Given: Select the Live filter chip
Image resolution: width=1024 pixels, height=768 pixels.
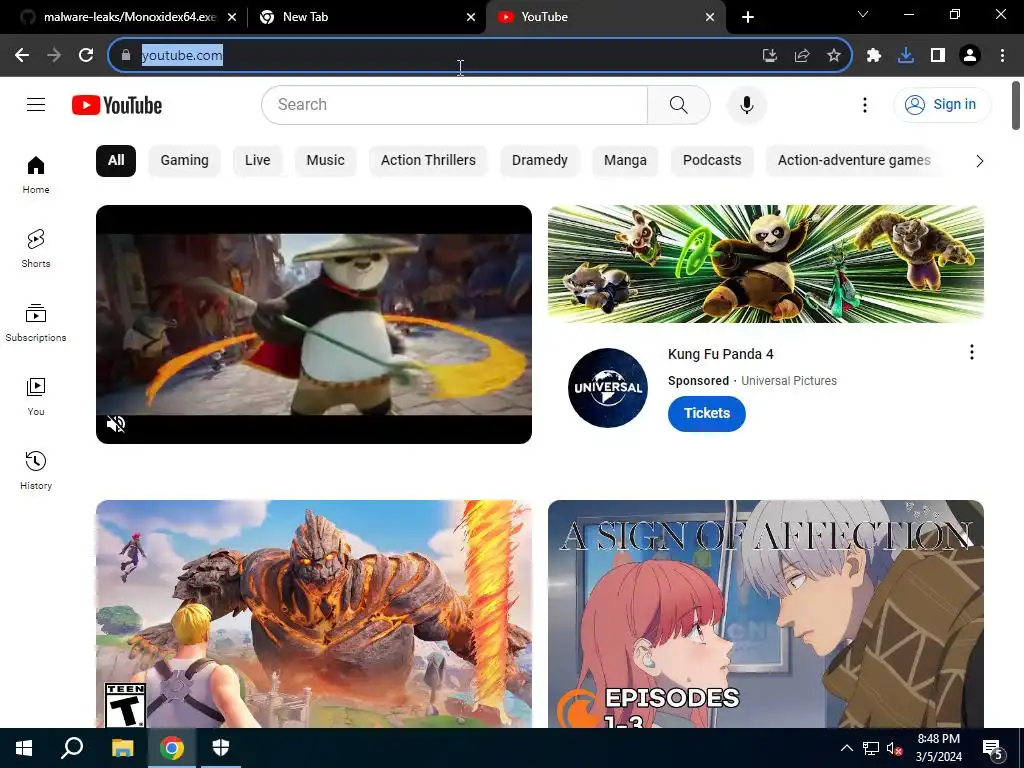Looking at the screenshot, I should tap(257, 161).
